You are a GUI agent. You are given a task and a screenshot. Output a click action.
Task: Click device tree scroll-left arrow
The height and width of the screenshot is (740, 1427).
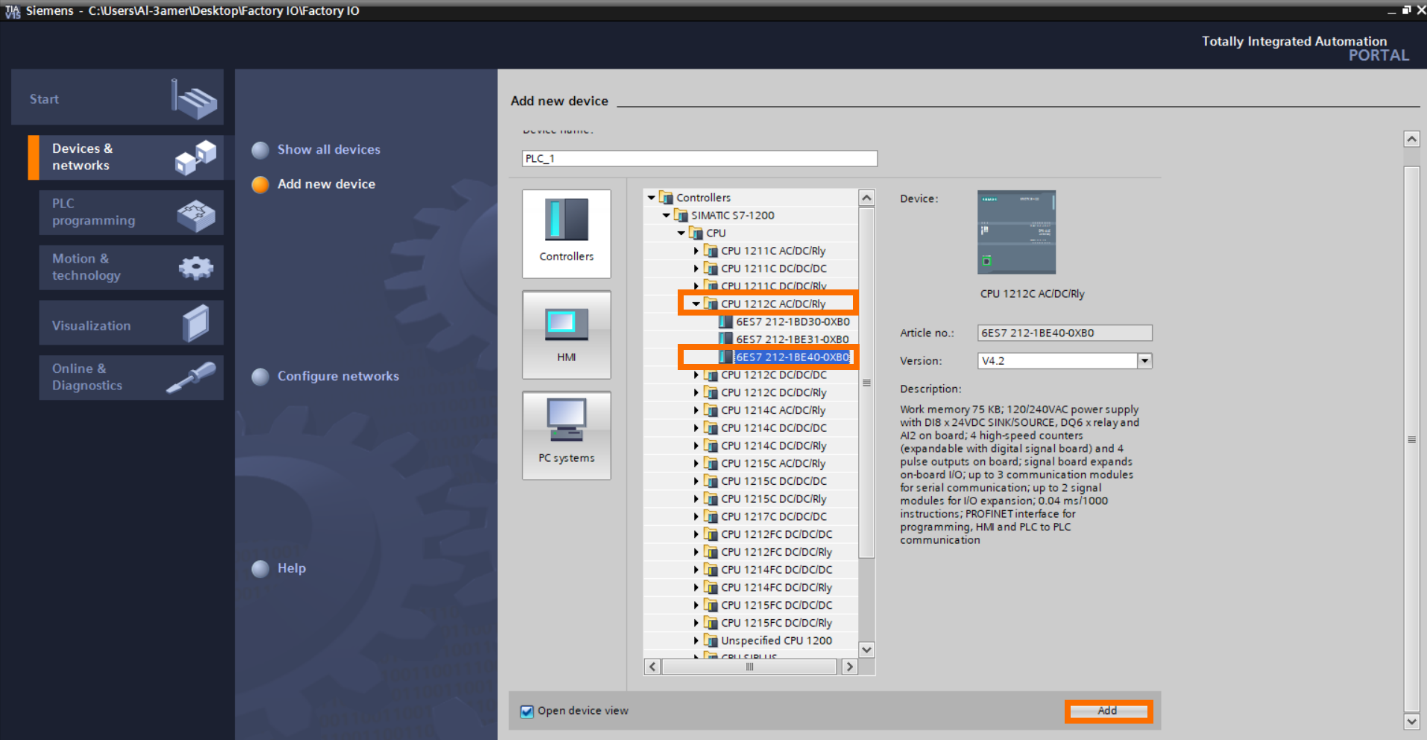pyautogui.click(x=652, y=666)
